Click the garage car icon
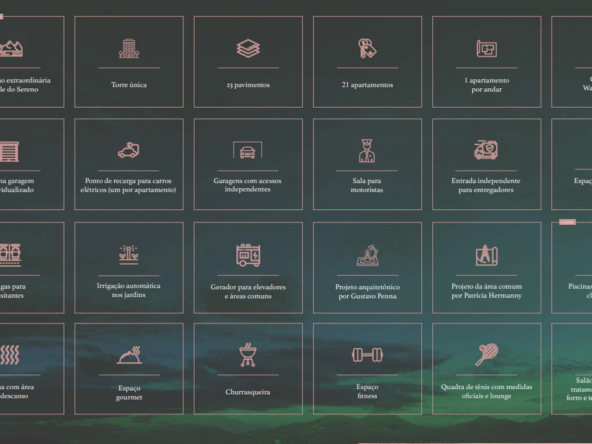592x444 pixels. pos(248,150)
